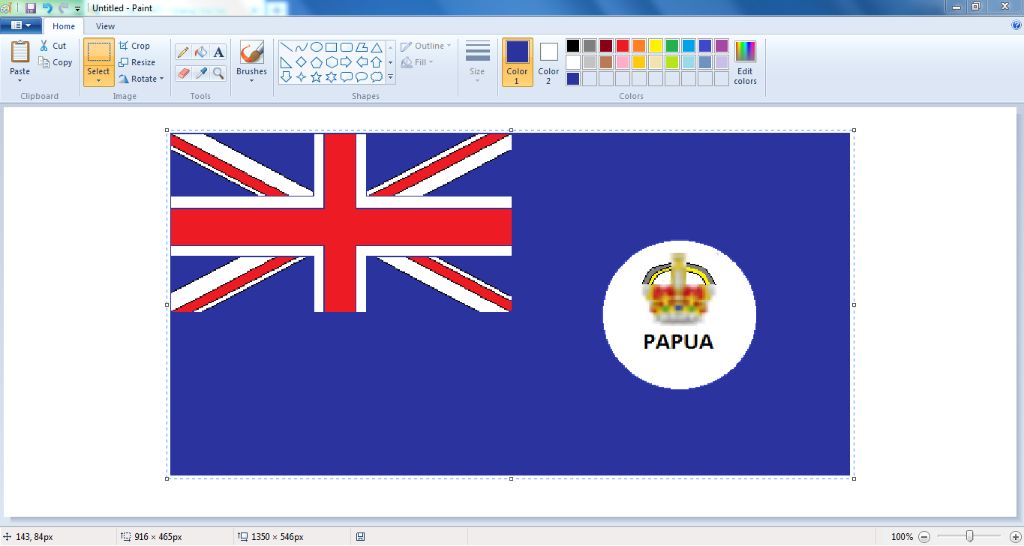Image resolution: width=1024 pixels, height=546 pixels.
Task: Expand the Paste dropdown arrow
Action: (20, 80)
